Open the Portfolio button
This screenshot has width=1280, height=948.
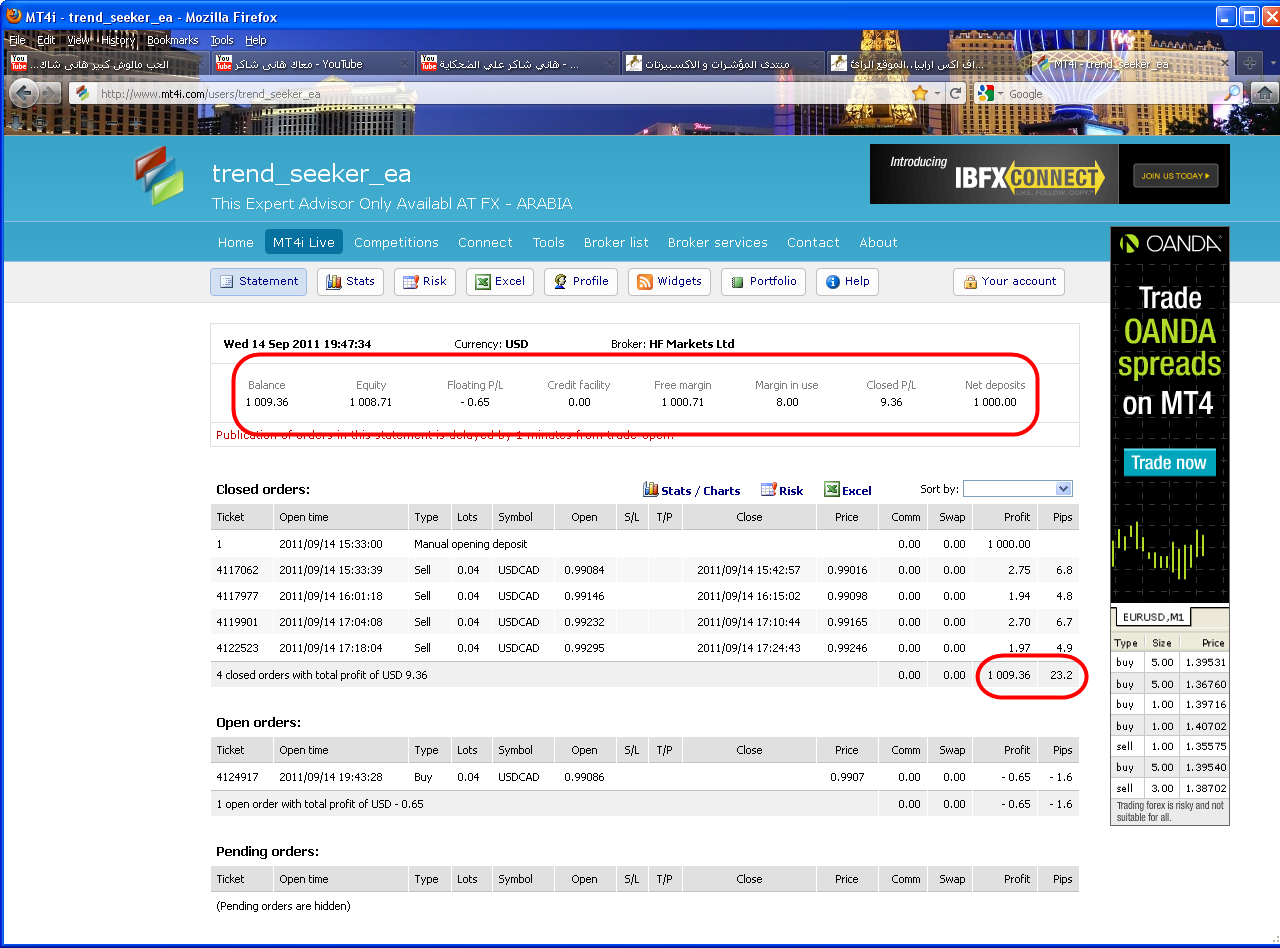click(764, 282)
